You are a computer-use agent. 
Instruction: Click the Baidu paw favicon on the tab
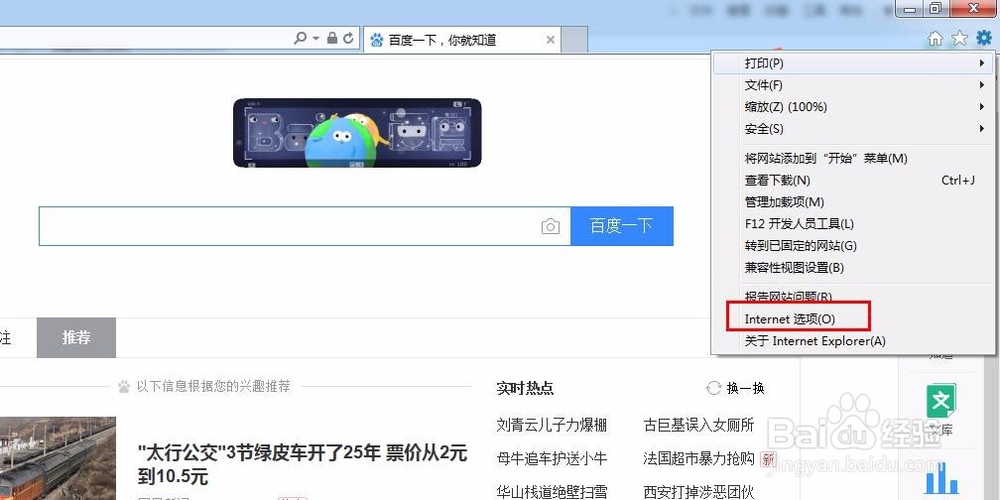click(377, 40)
